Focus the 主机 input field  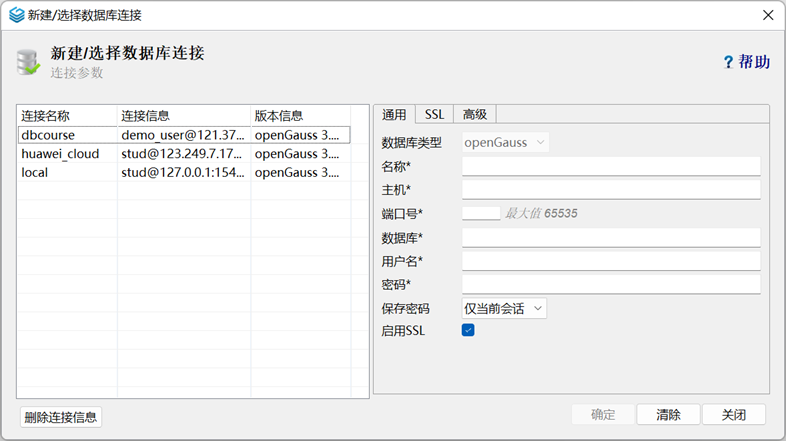pos(611,190)
